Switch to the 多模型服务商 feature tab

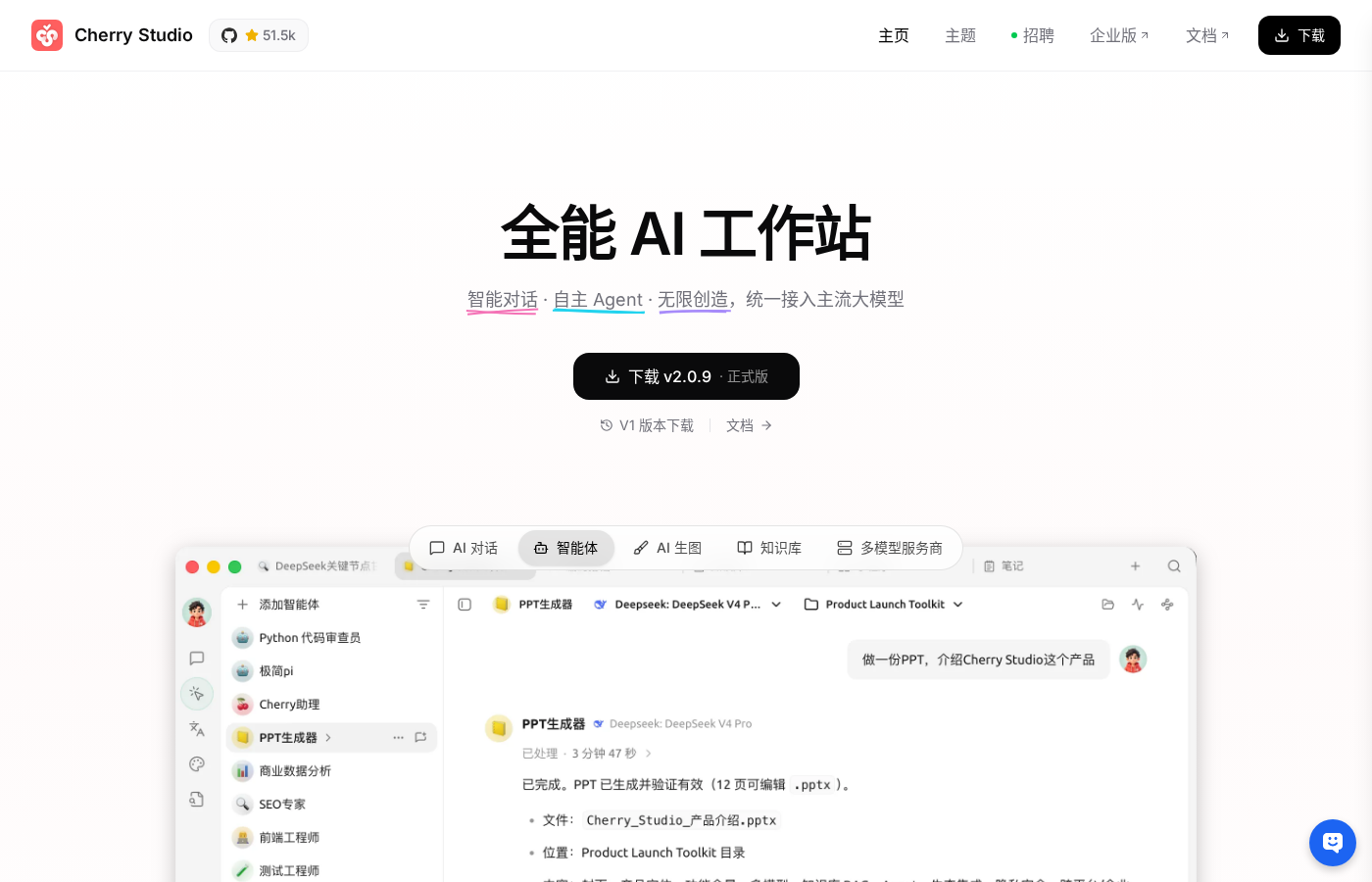click(x=890, y=548)
